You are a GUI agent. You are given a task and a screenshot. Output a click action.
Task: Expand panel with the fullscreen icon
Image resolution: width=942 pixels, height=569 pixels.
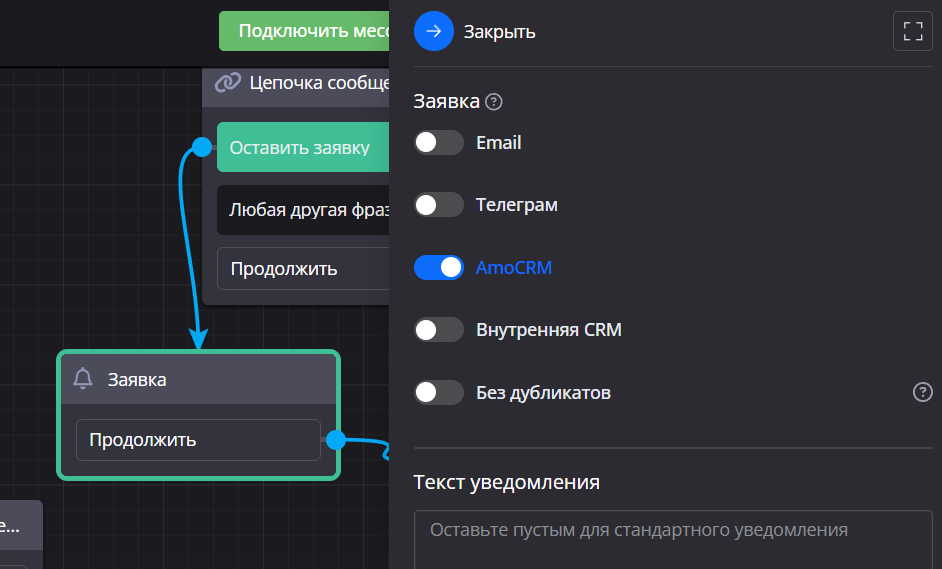(x=912, y=31)
